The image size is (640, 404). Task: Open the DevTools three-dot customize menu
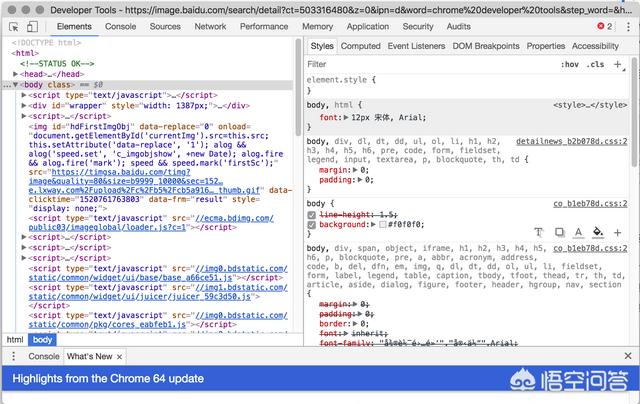click(628, 27)
